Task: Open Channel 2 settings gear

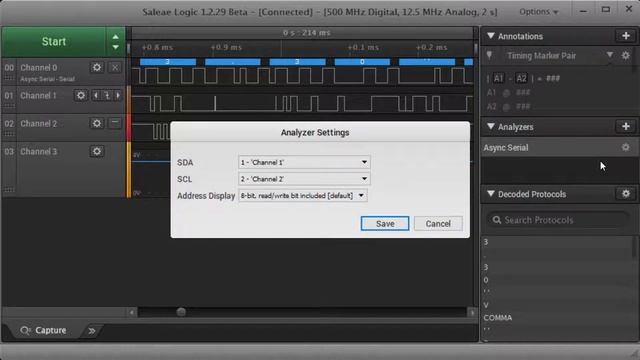Action: pyautogui.click(x=97, y=123)
